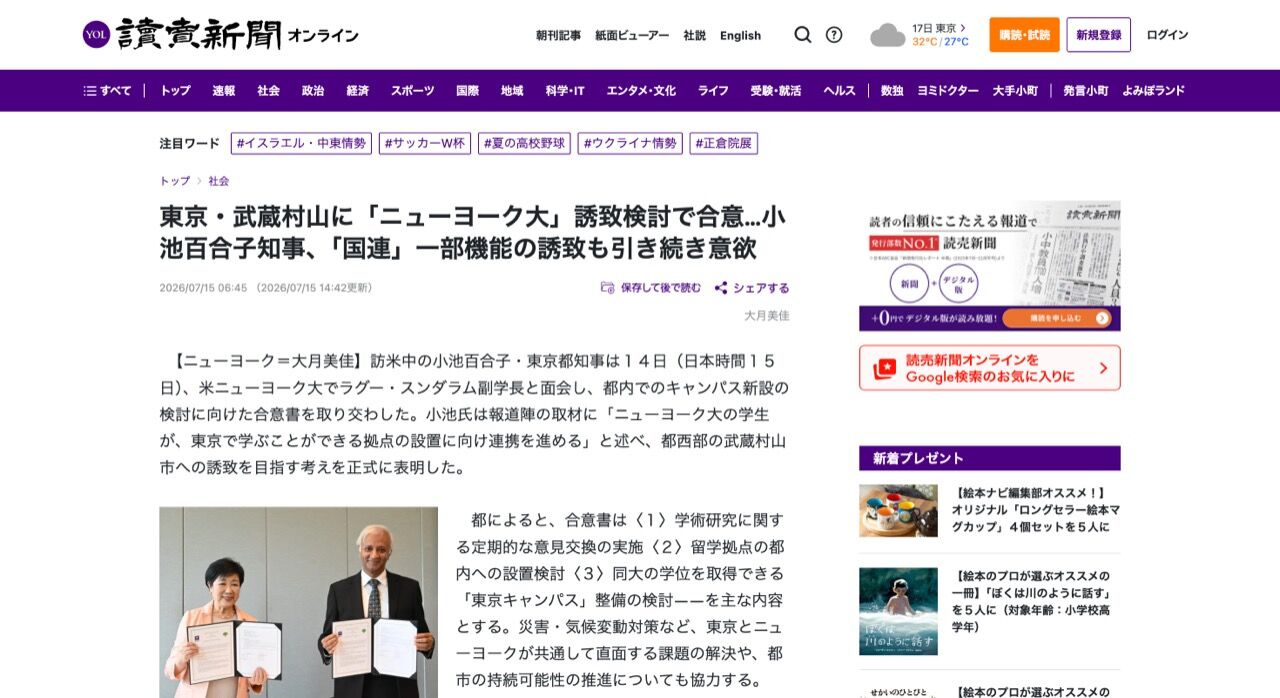Image resolution: width=1280 pixels, height=698 pixels.
Task: Select the ヘルス nav tab
Action: pos(839,91)
